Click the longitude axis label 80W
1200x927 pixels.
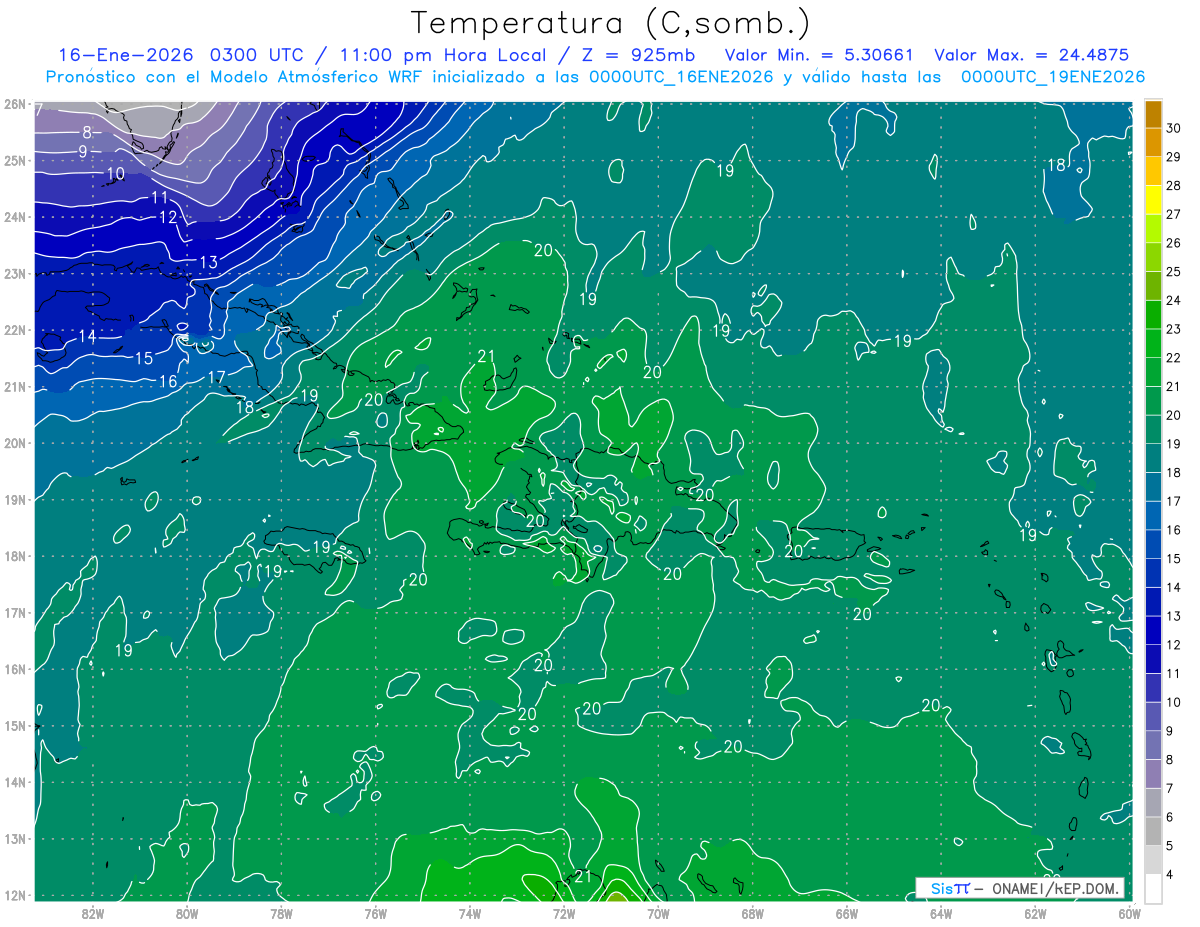pos(187,913)
